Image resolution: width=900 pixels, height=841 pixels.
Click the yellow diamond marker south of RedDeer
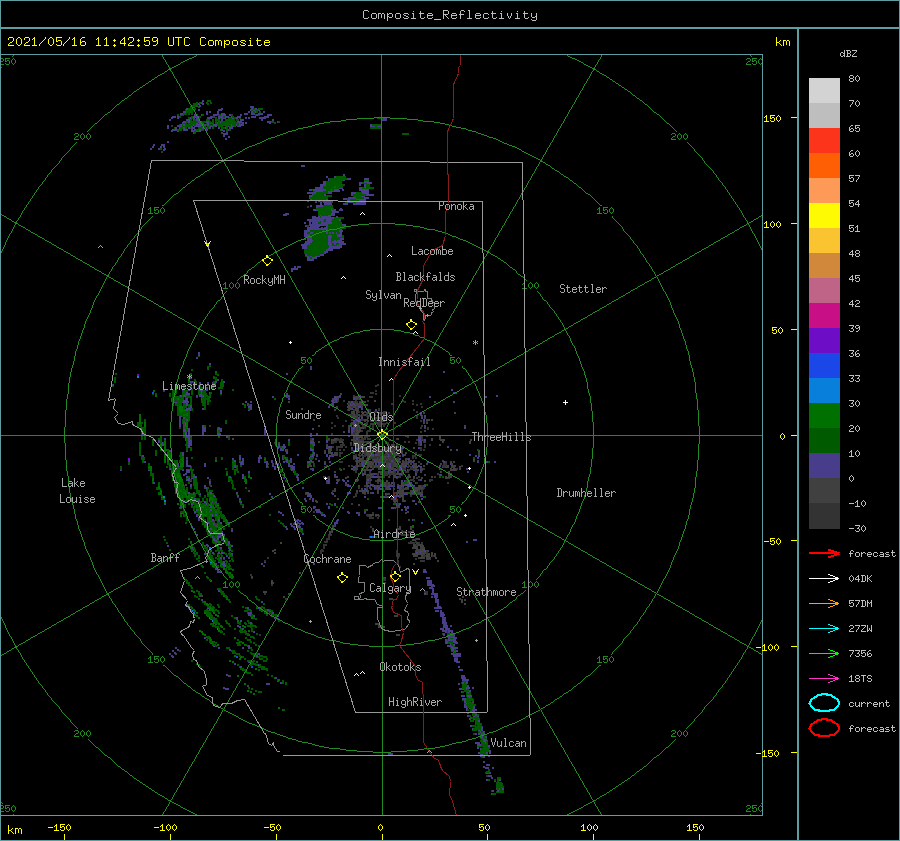(x=412, y=325)
